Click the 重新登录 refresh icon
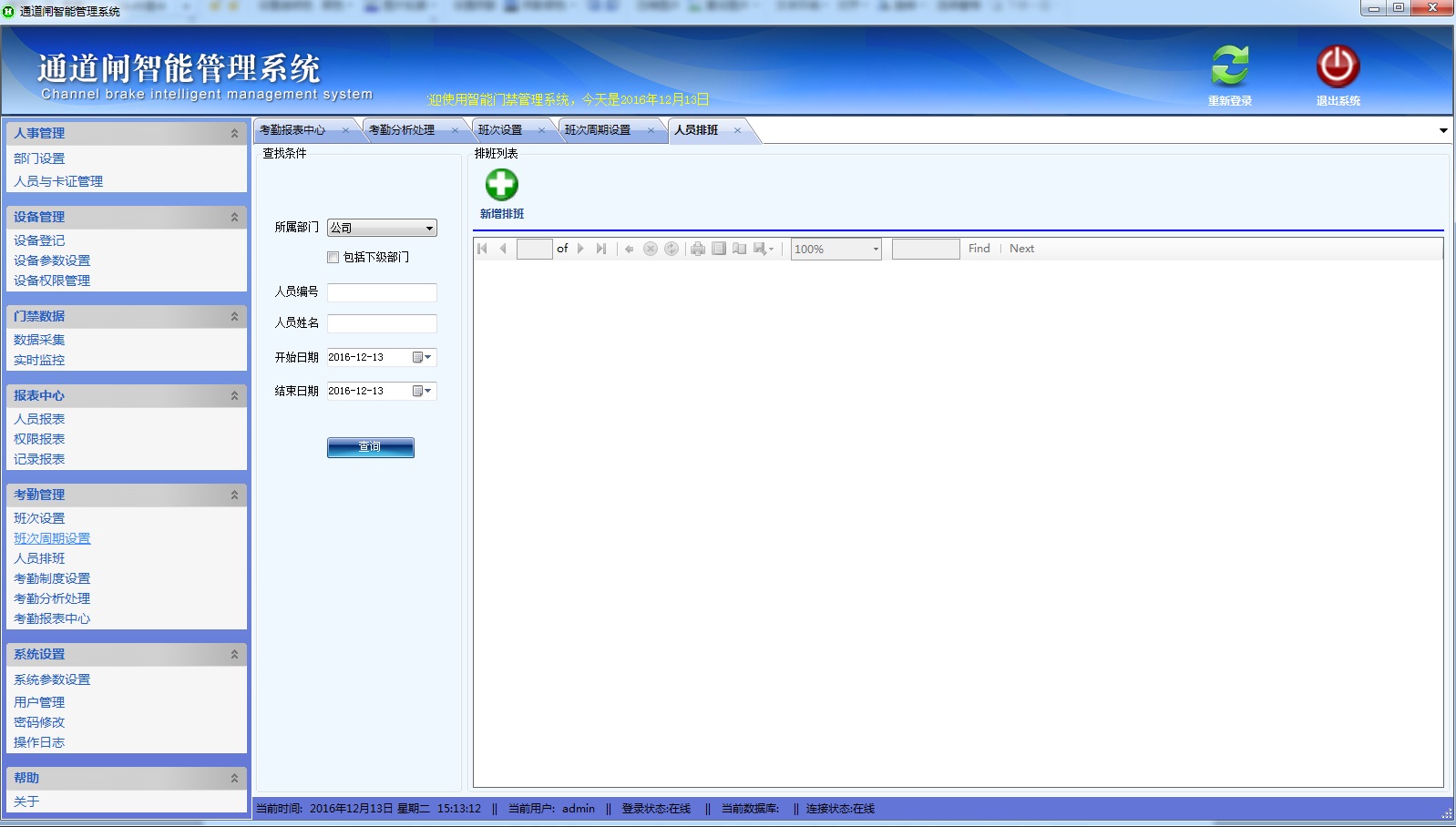The height and width of the screenshot is (827, 1456). click(1230, 66)
